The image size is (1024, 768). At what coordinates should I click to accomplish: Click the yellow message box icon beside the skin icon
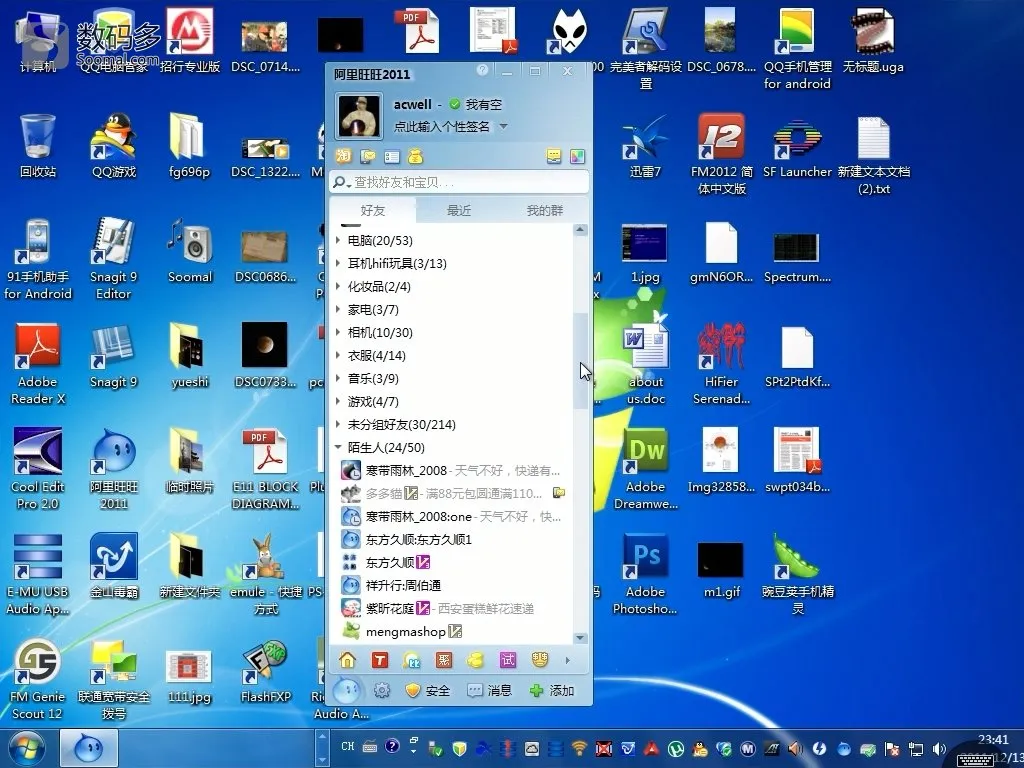pos(554,157)
